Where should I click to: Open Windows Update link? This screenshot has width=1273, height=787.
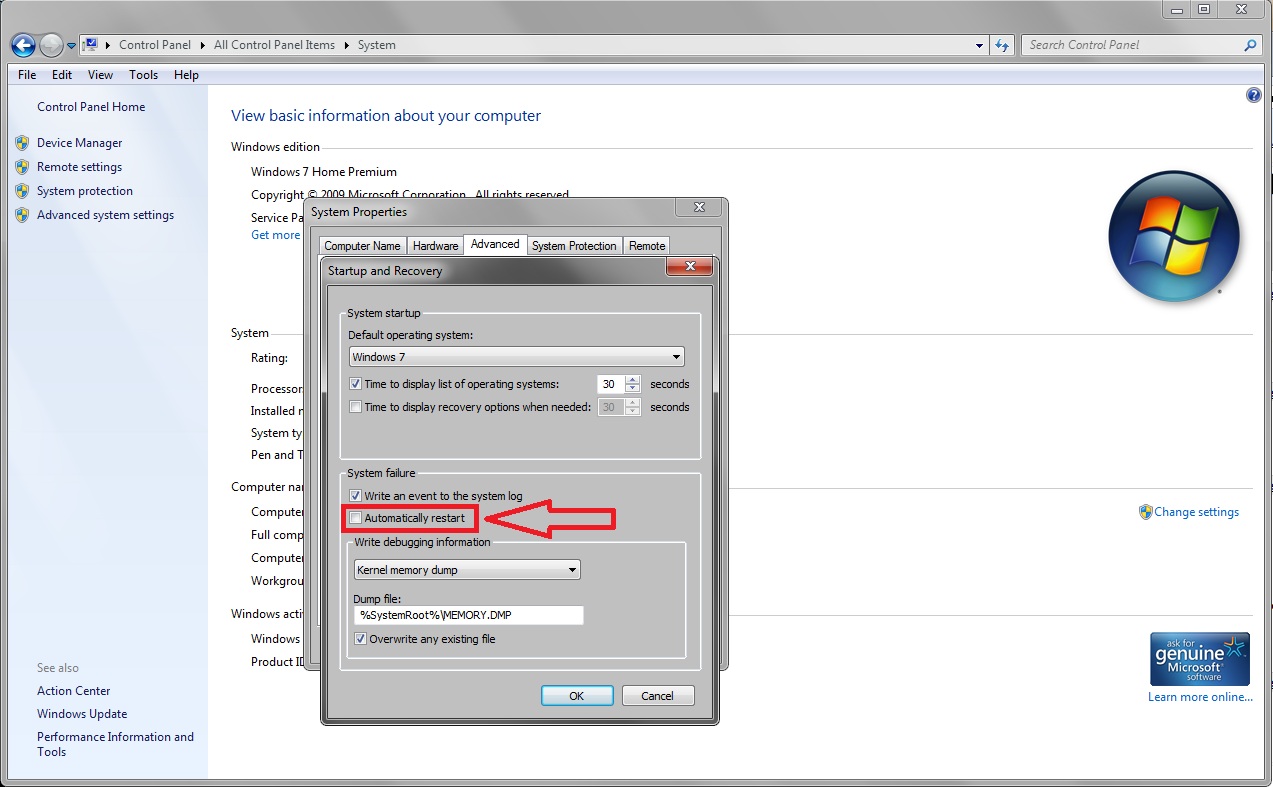click(x=82, y=714)
